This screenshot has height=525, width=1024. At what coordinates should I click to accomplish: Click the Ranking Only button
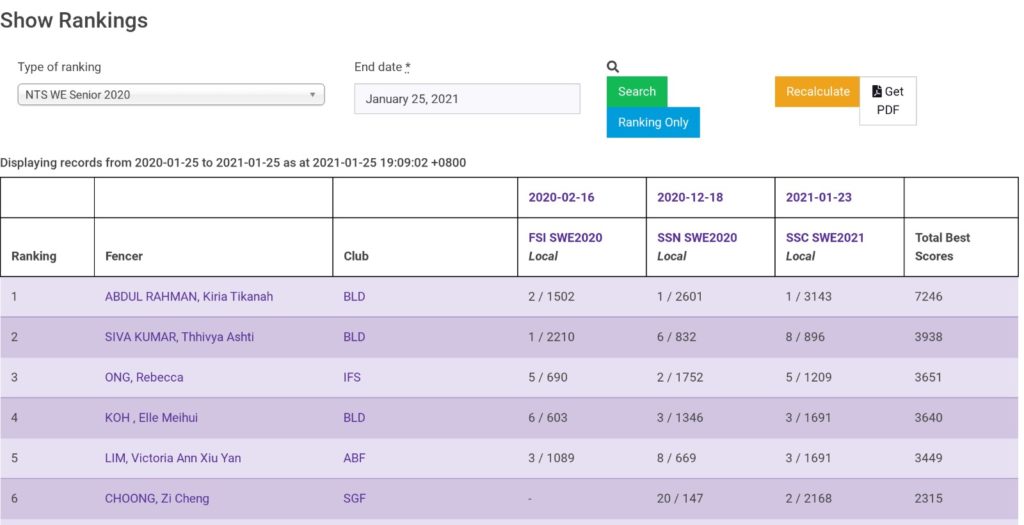(x=652, y=122)
